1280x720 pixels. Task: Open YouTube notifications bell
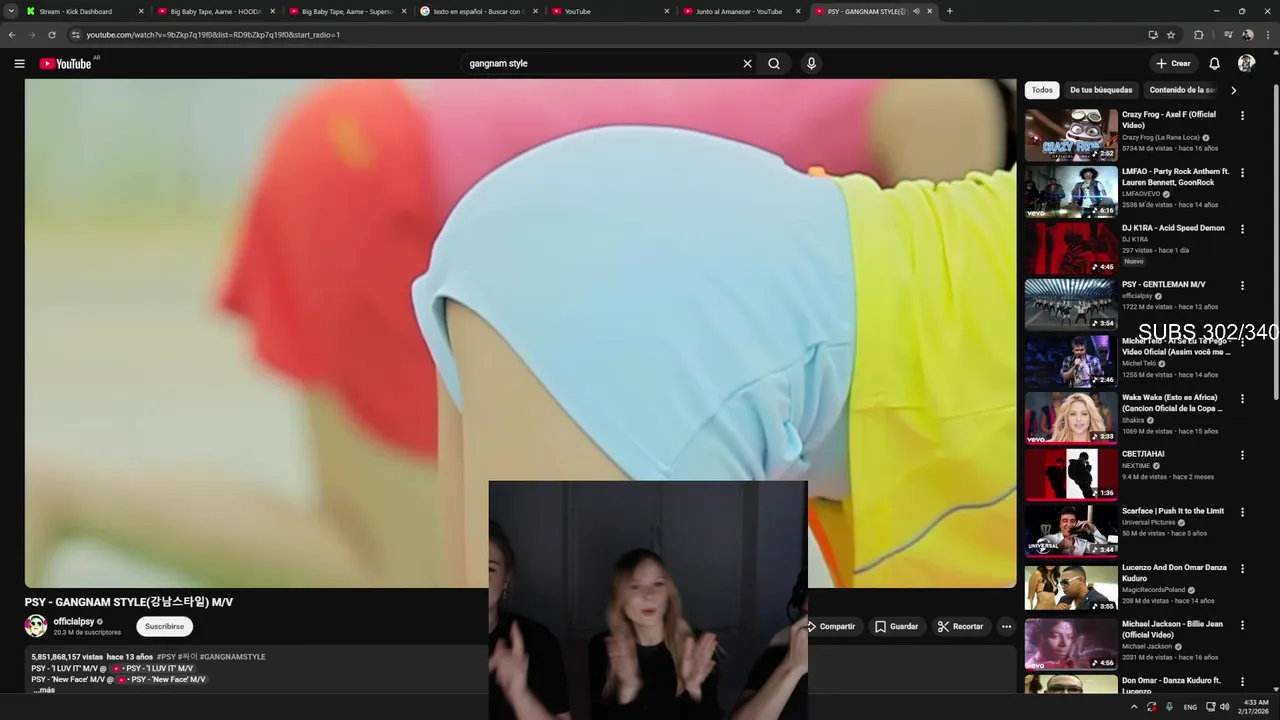pos(1214,63)
